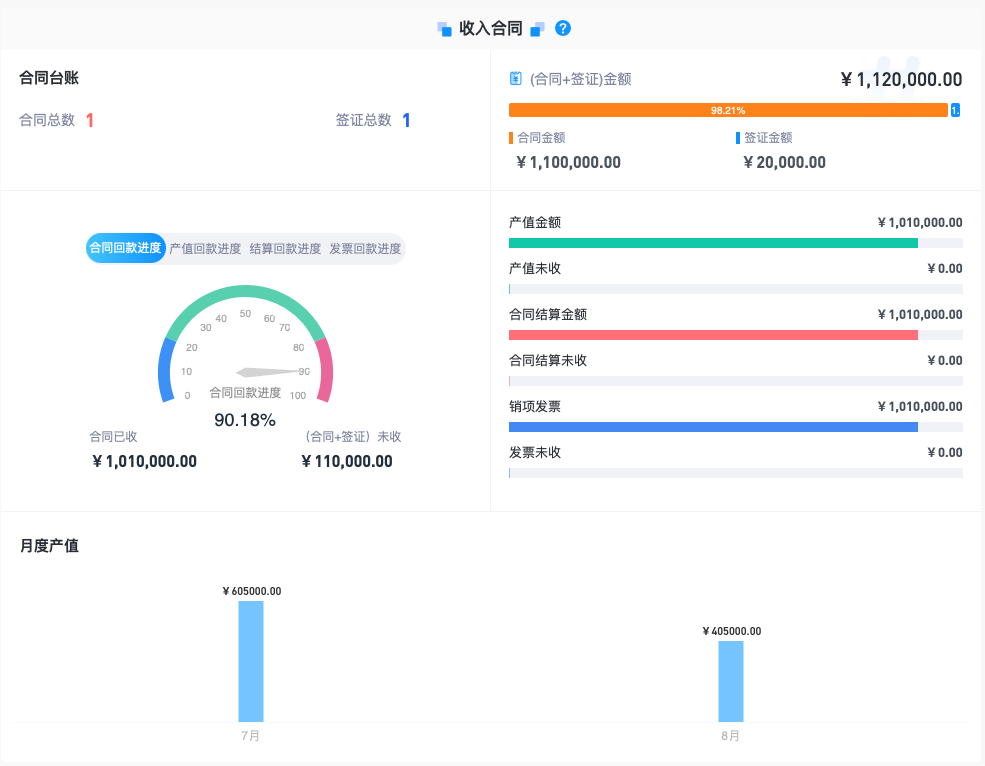The image size is (985, 766).
Task: Click the blue 销项发票 progress bar
Action: click(x=712, y=427)
